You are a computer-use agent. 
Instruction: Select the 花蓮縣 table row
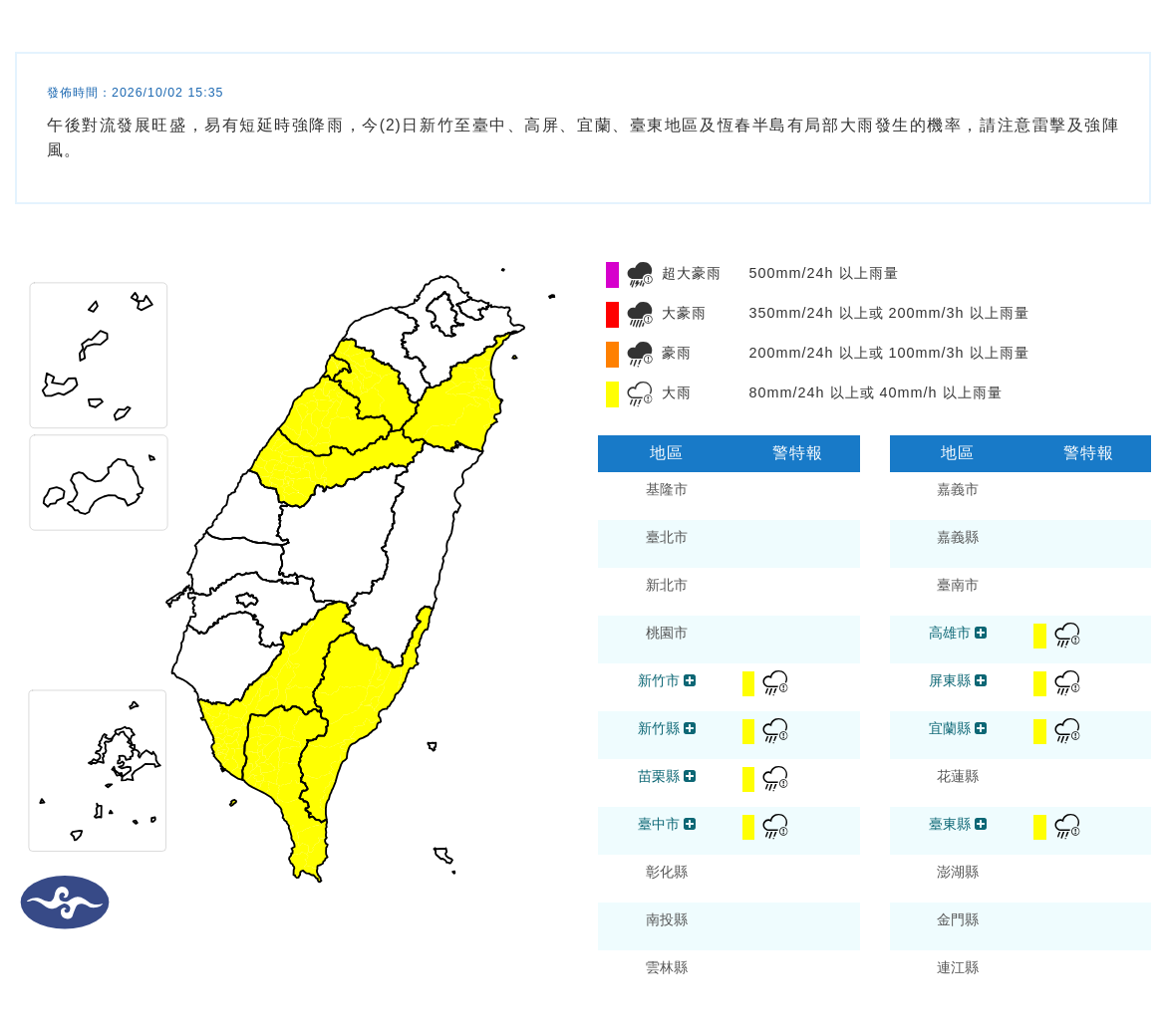pos(1020,783)
